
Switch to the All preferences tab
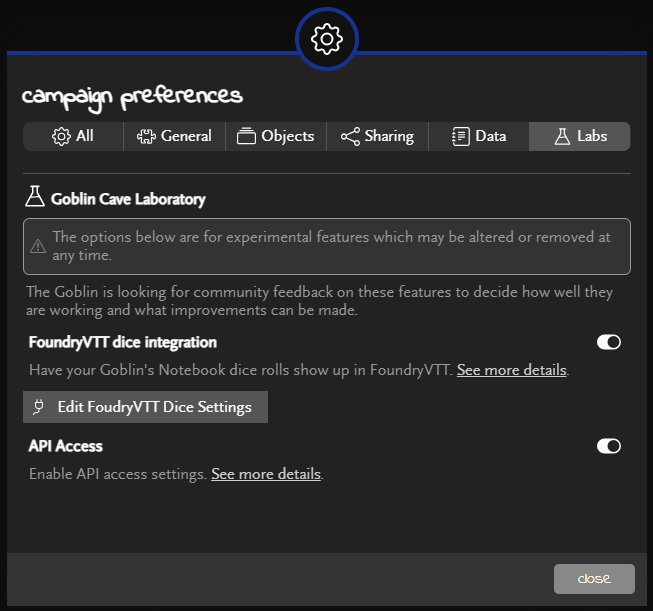pos(73,136)
